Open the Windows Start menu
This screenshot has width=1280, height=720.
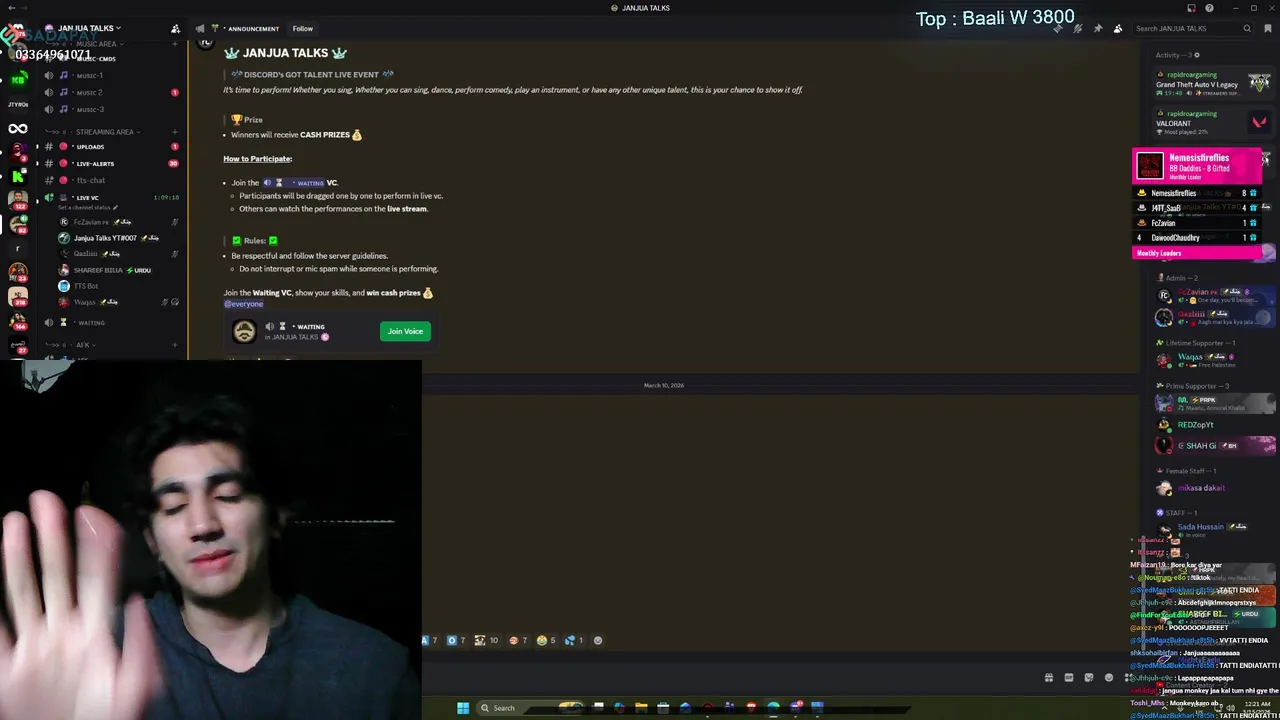(x=463, y=708)
